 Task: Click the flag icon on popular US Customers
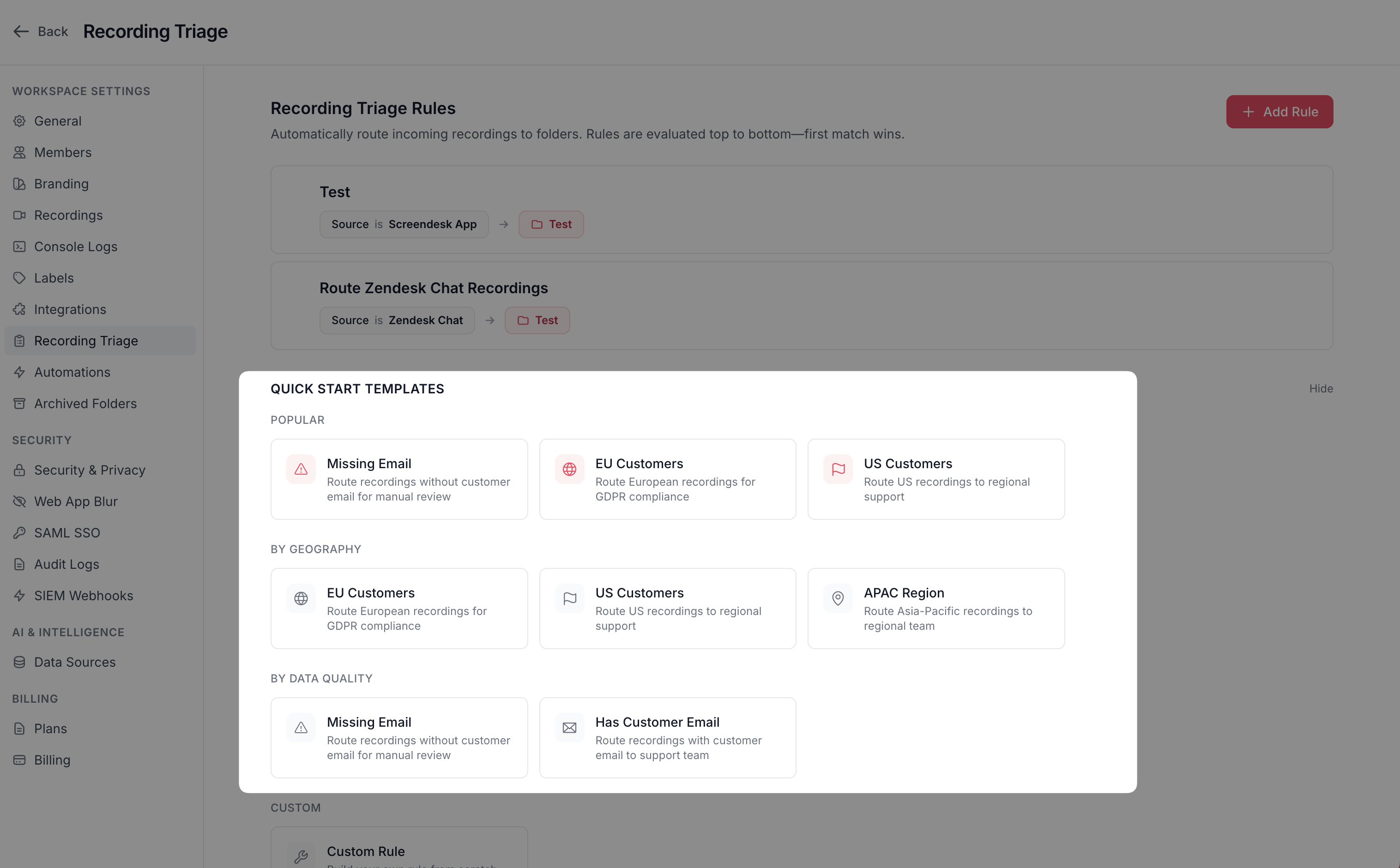pyautogui.click(x=838, y=470)
